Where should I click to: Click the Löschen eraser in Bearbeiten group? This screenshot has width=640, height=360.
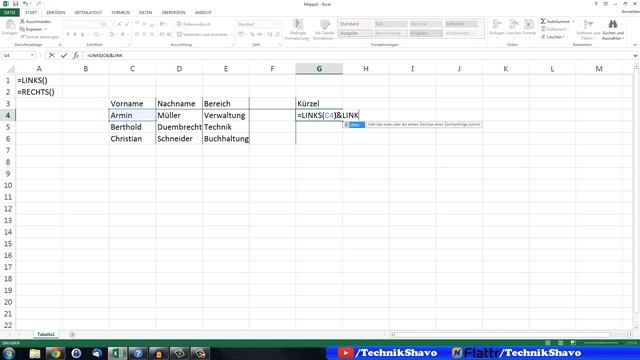pos(553,37)
